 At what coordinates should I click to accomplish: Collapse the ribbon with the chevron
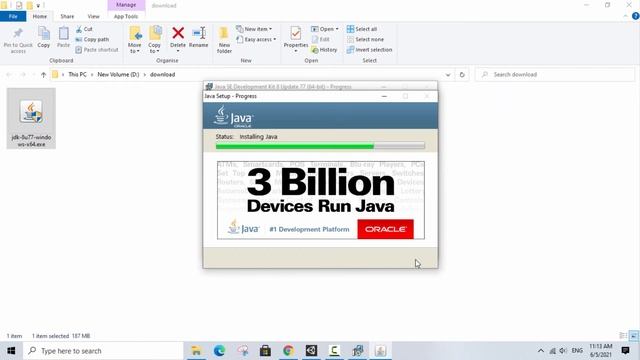(626, 16)
